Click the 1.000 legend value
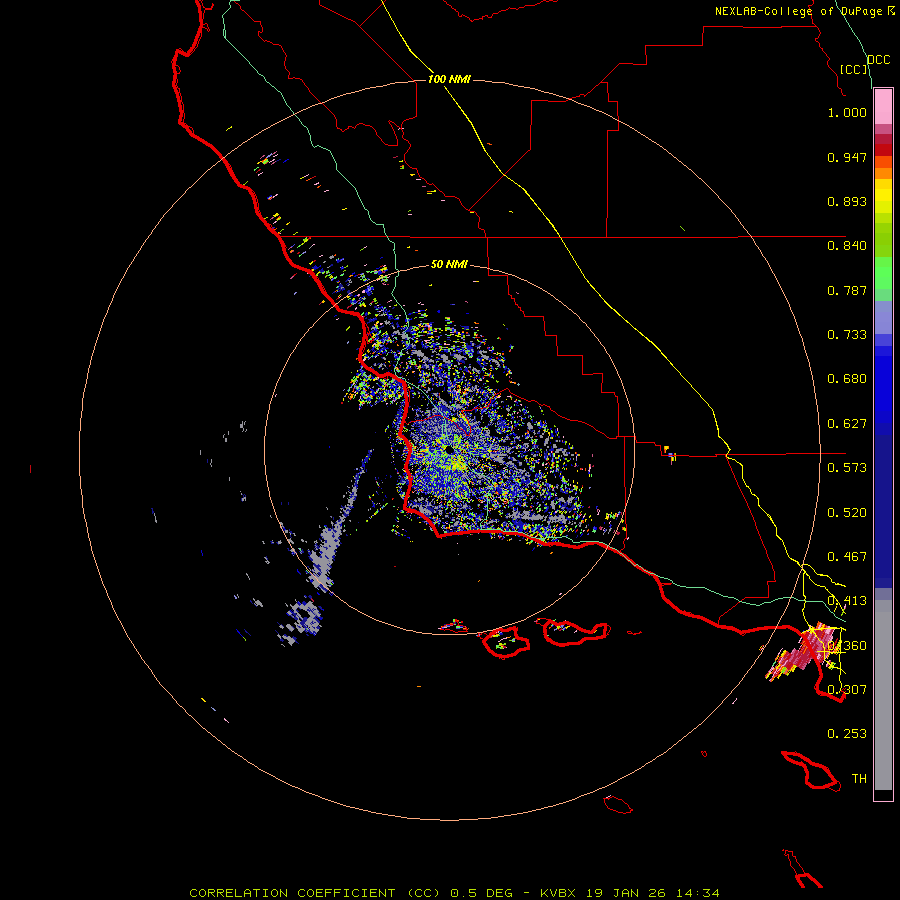 847,112
